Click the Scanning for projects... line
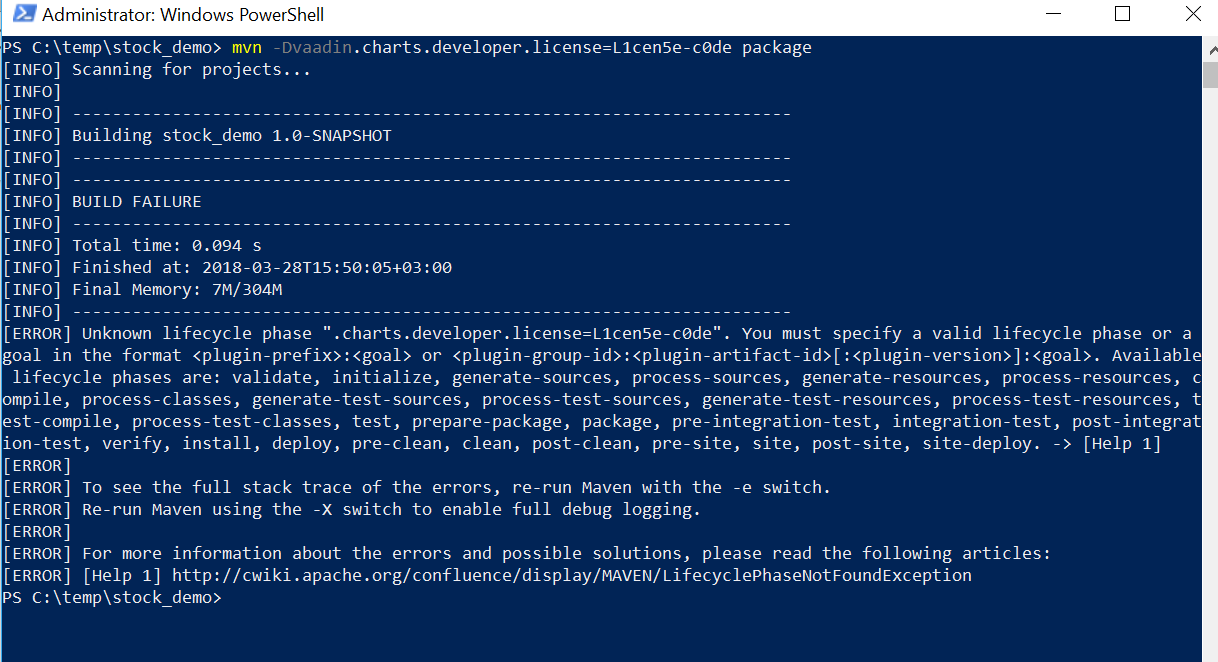Screen dimensions: 1218x662 157,70
